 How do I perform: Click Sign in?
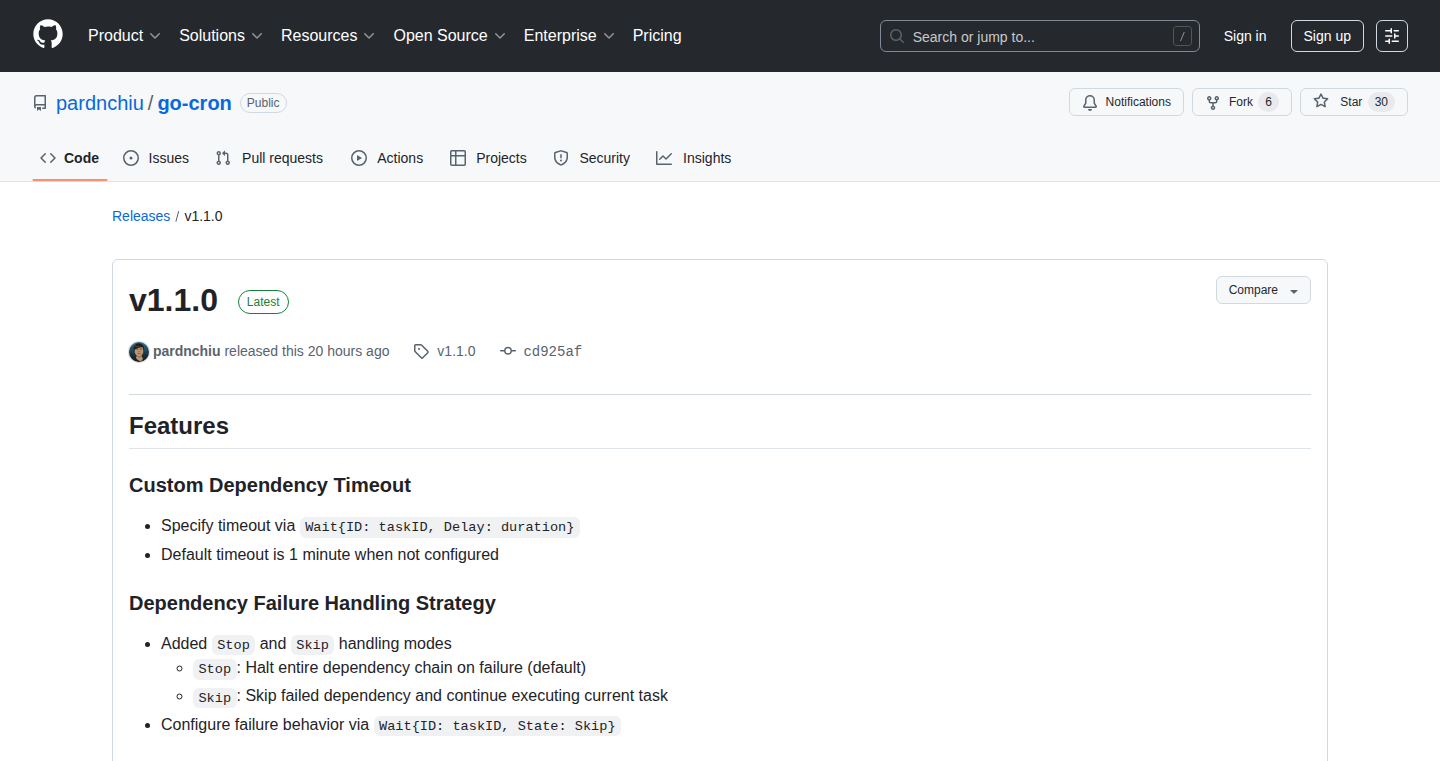(1245, 36)
